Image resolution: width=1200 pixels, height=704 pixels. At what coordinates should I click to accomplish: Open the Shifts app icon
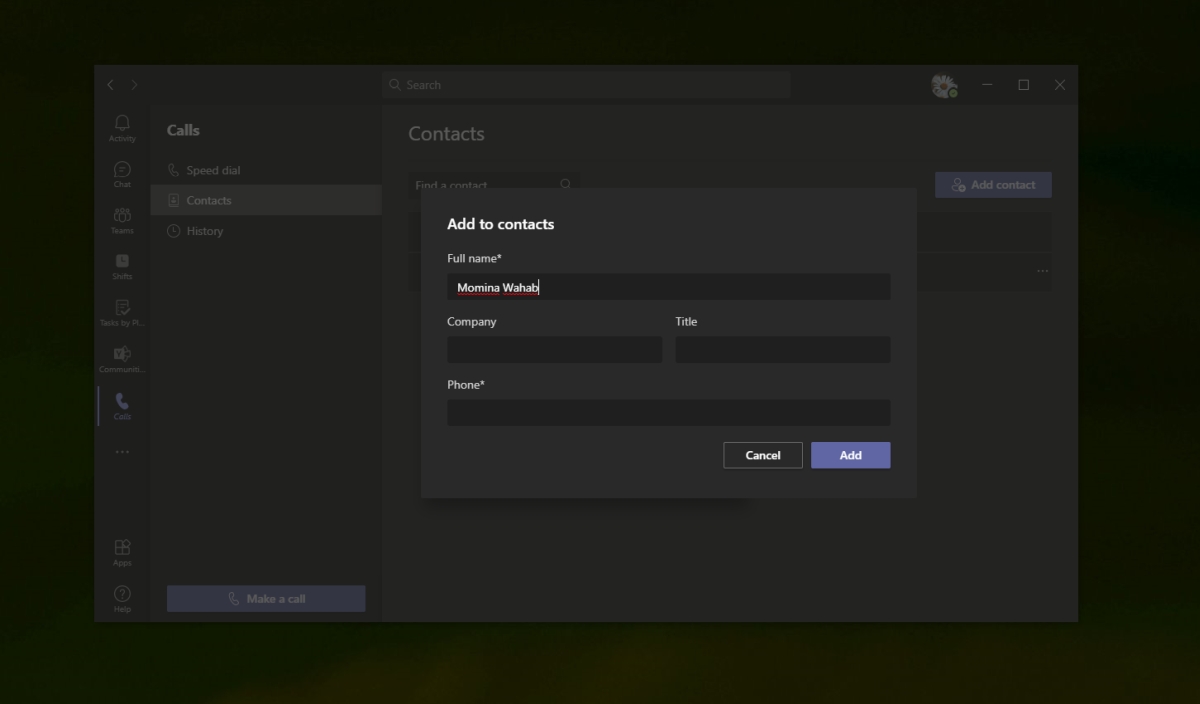(x=122, y=266)
